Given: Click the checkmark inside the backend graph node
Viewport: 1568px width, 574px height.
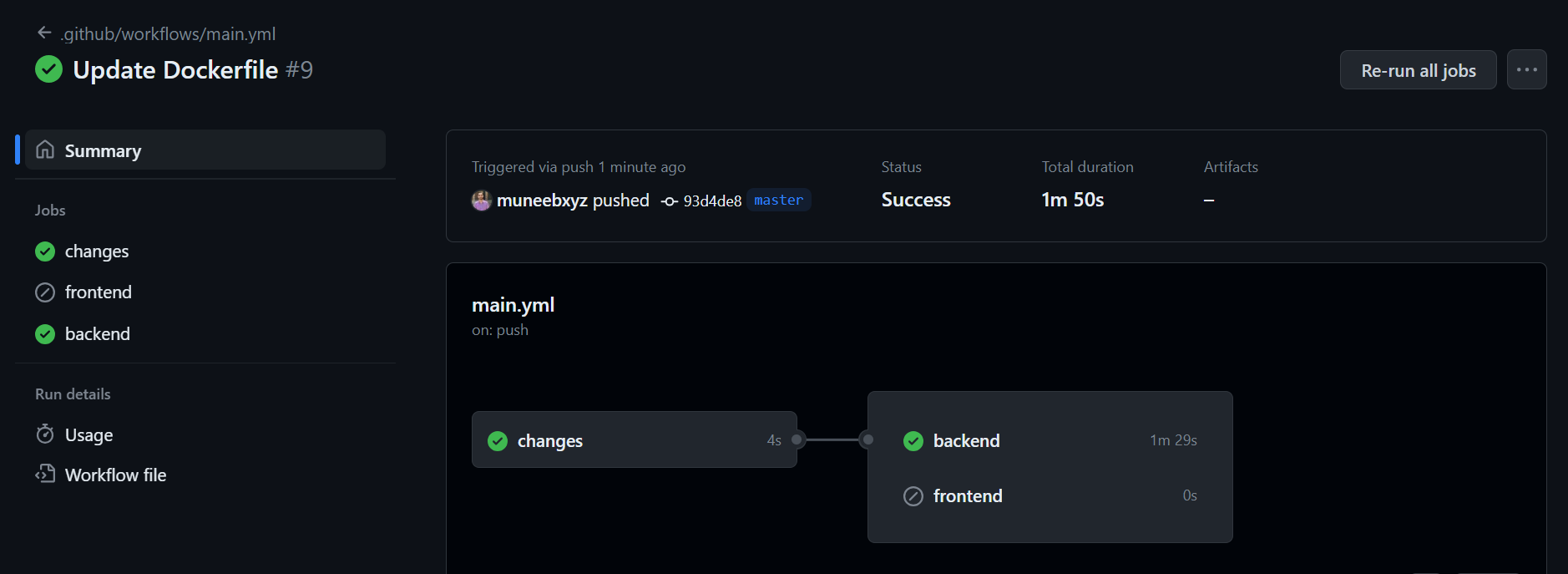Looking at the screenshot, I should point(913,440).
